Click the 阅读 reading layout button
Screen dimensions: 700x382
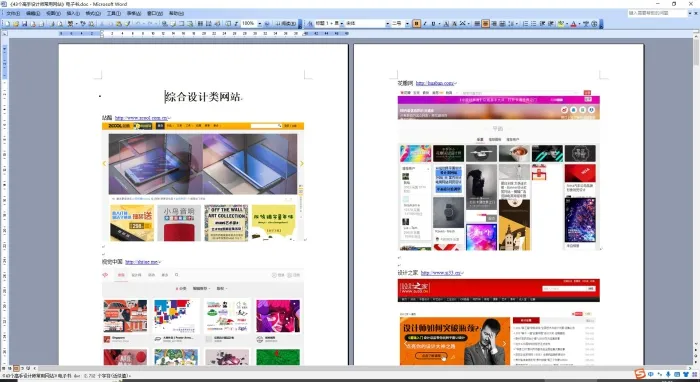pyautogui.click(x=286, y=24)
